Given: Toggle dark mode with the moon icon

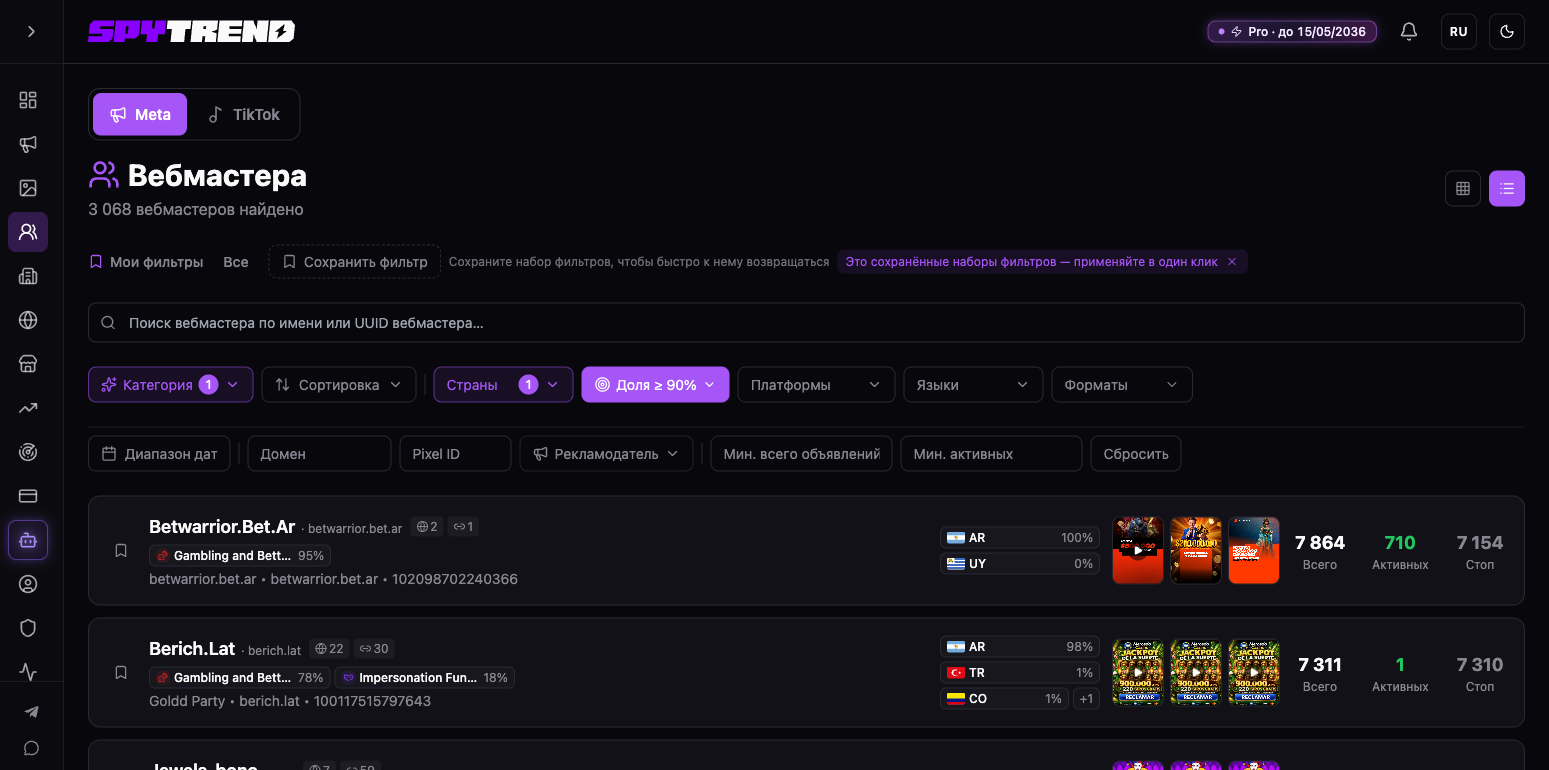Looking at the screenshot, I should pyautogui.click(x=1507, y=31).
